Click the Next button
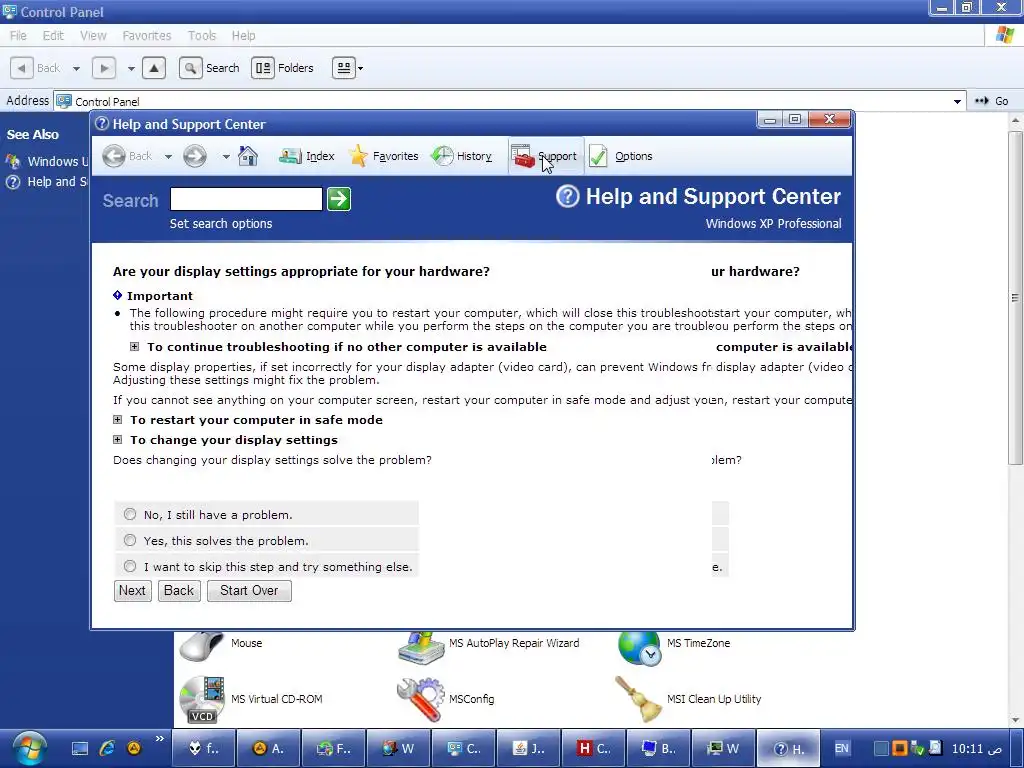Screen dimensions: 1024x768 pos(133,591)
